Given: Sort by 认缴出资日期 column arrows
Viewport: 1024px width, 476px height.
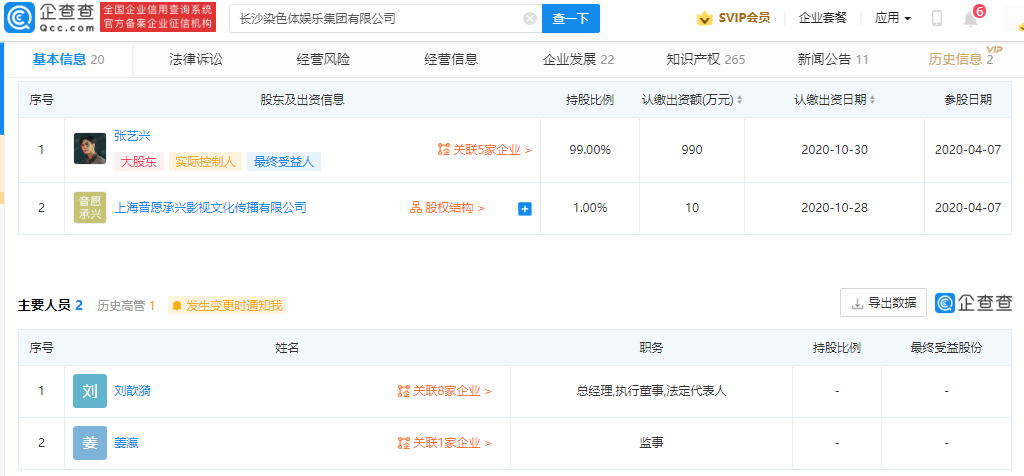Looking at the screenshot, I should click(872, 100).
